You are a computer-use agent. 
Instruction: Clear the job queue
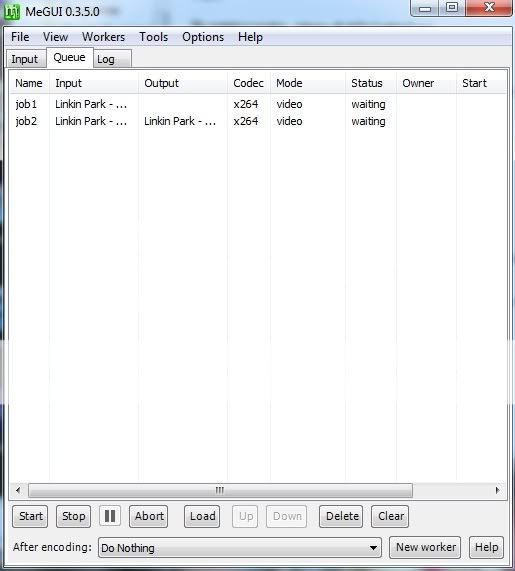point(390,516)
